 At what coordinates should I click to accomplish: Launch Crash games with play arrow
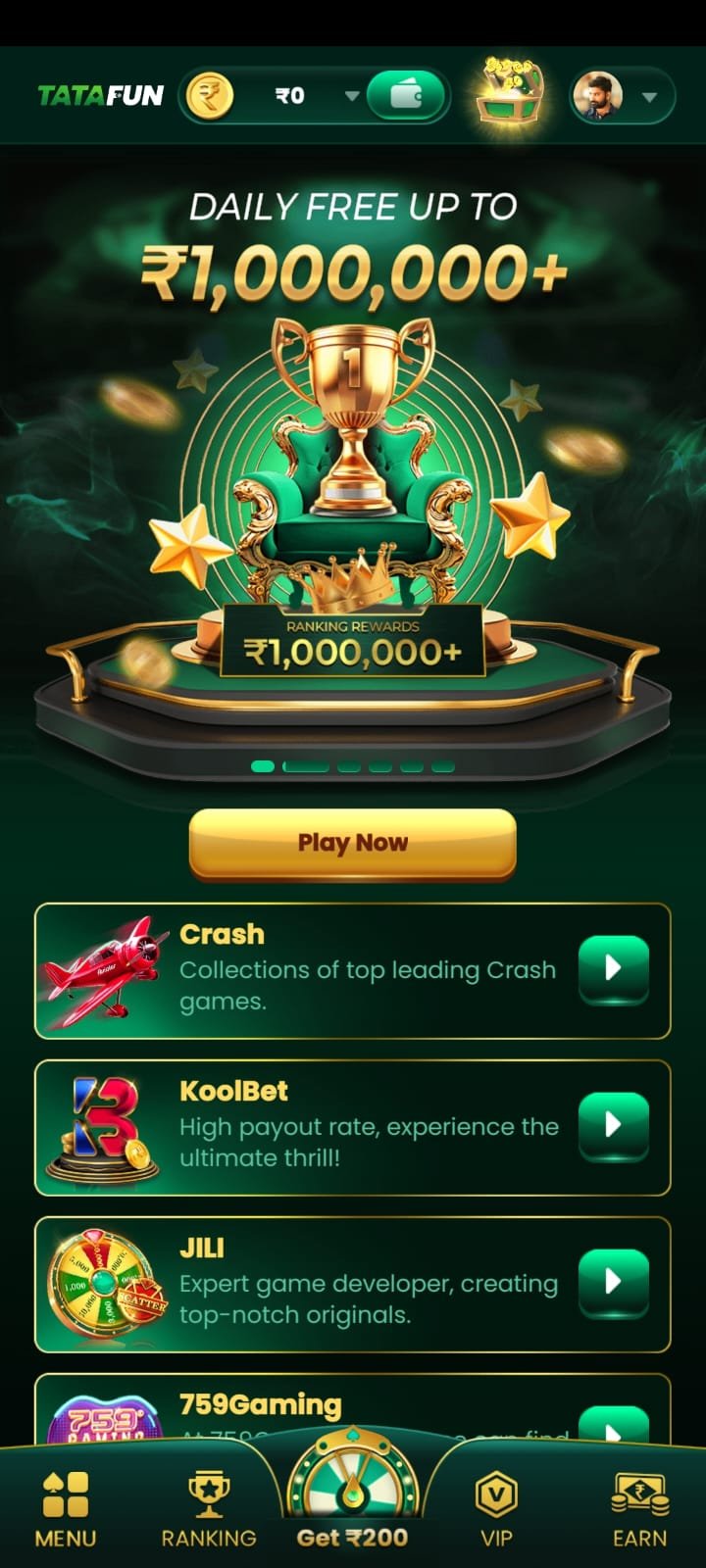point(614,968)
